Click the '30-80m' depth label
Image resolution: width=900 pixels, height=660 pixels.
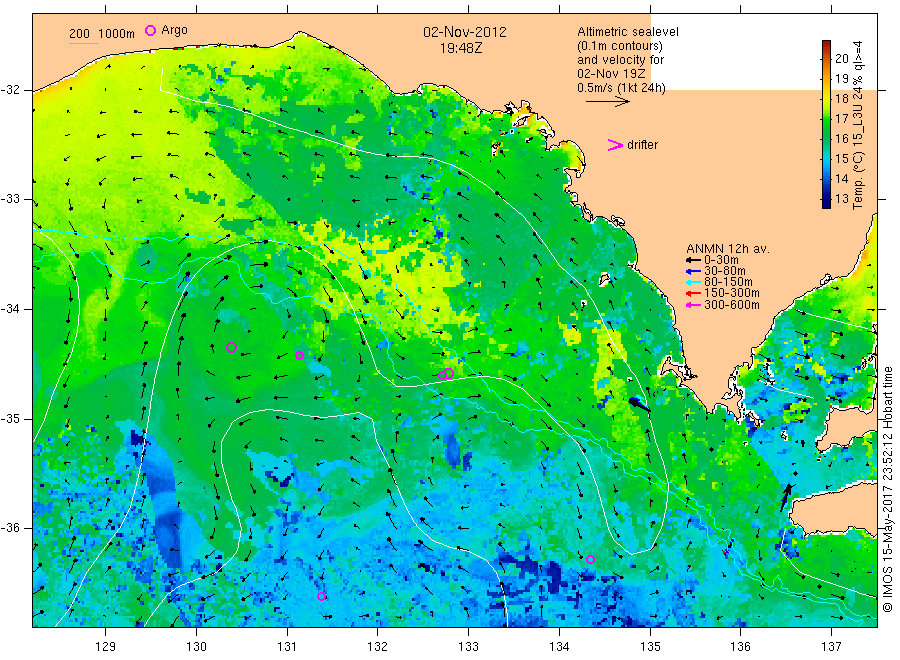point(725,271)
